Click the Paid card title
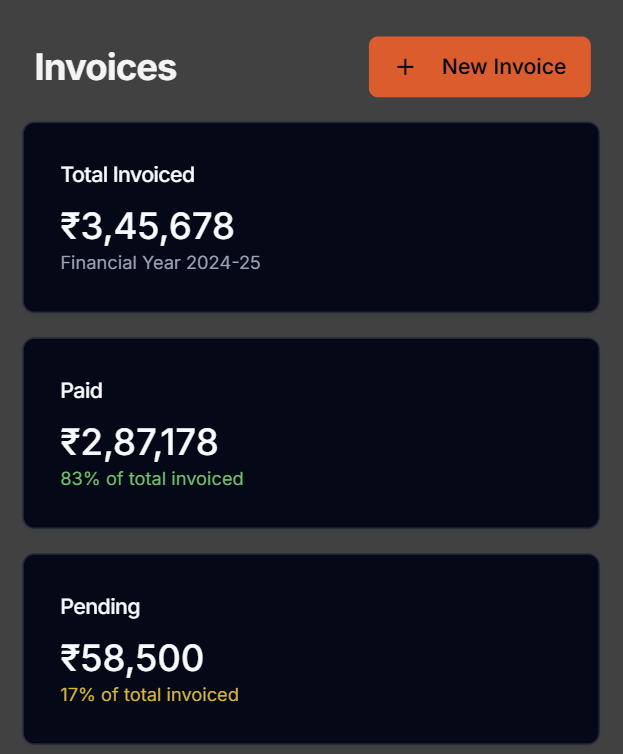The height and width of the screenshot is (754, 623). pos(81,391)
